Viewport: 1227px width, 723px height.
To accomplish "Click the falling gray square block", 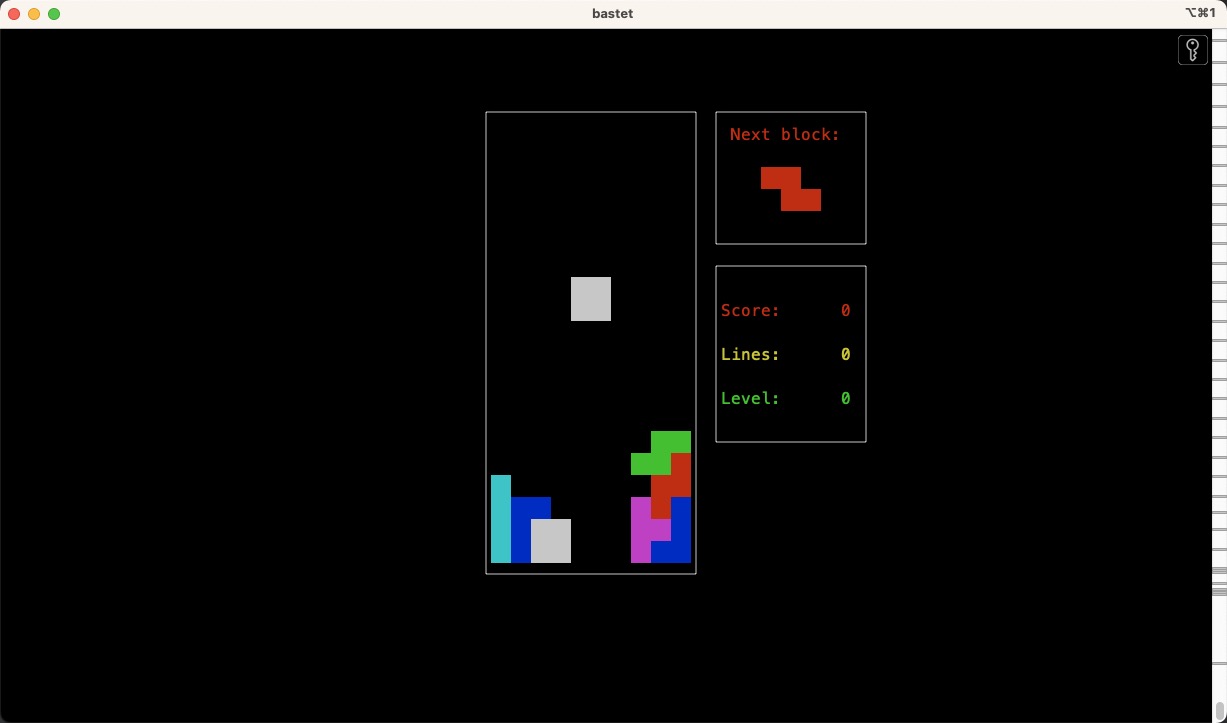I will point(590,299).
